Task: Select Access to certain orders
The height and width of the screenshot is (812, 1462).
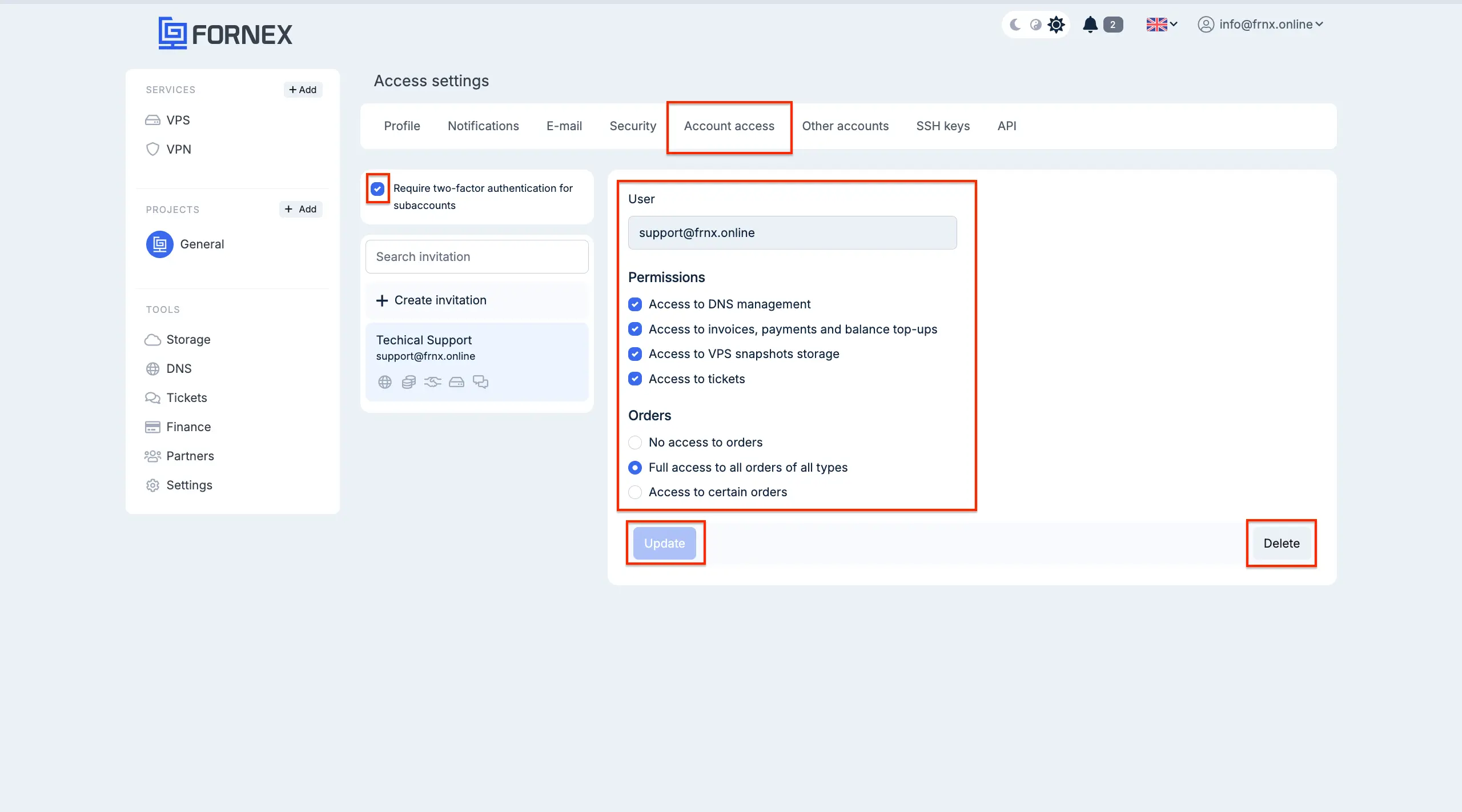Action: pyautogui.click(x=635, y=492)
